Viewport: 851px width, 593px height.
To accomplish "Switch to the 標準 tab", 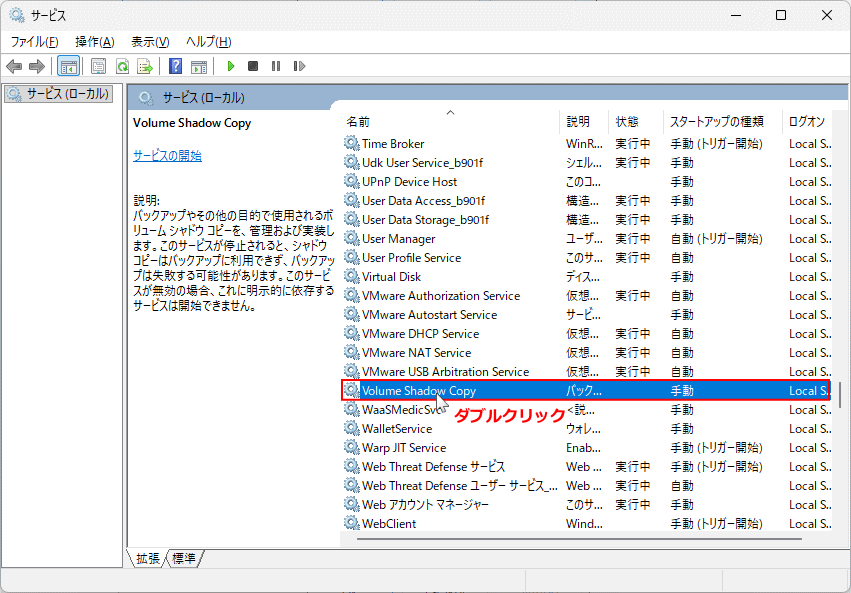I will 181,559.
